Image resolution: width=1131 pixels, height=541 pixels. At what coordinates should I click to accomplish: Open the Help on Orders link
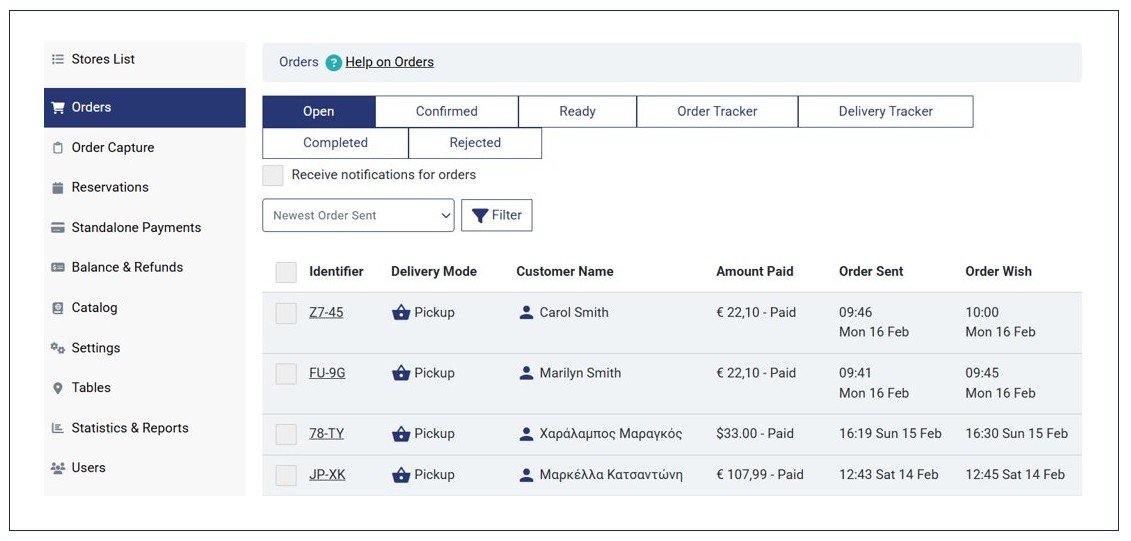pyautogui.click(x=390, y=63)
